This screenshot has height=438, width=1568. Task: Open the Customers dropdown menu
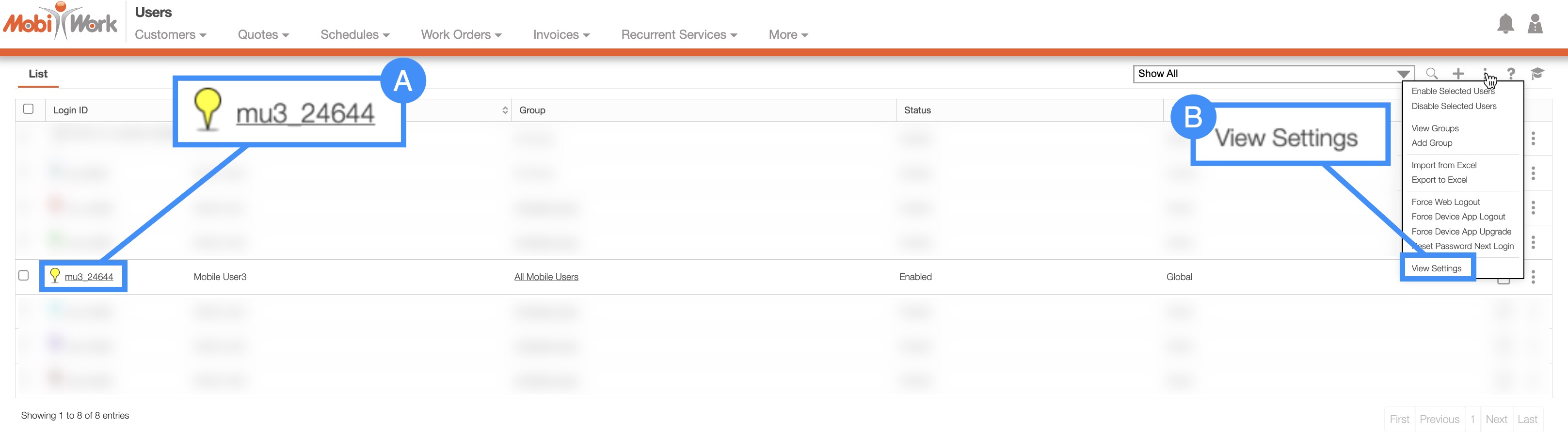point(171,35)
